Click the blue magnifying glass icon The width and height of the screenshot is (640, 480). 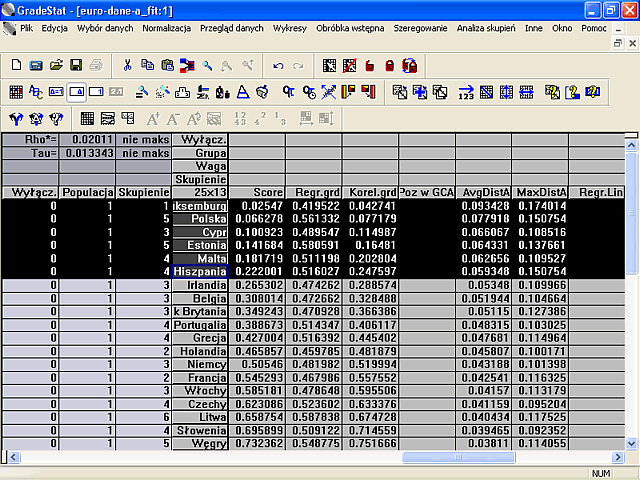(x=207, y=66)
